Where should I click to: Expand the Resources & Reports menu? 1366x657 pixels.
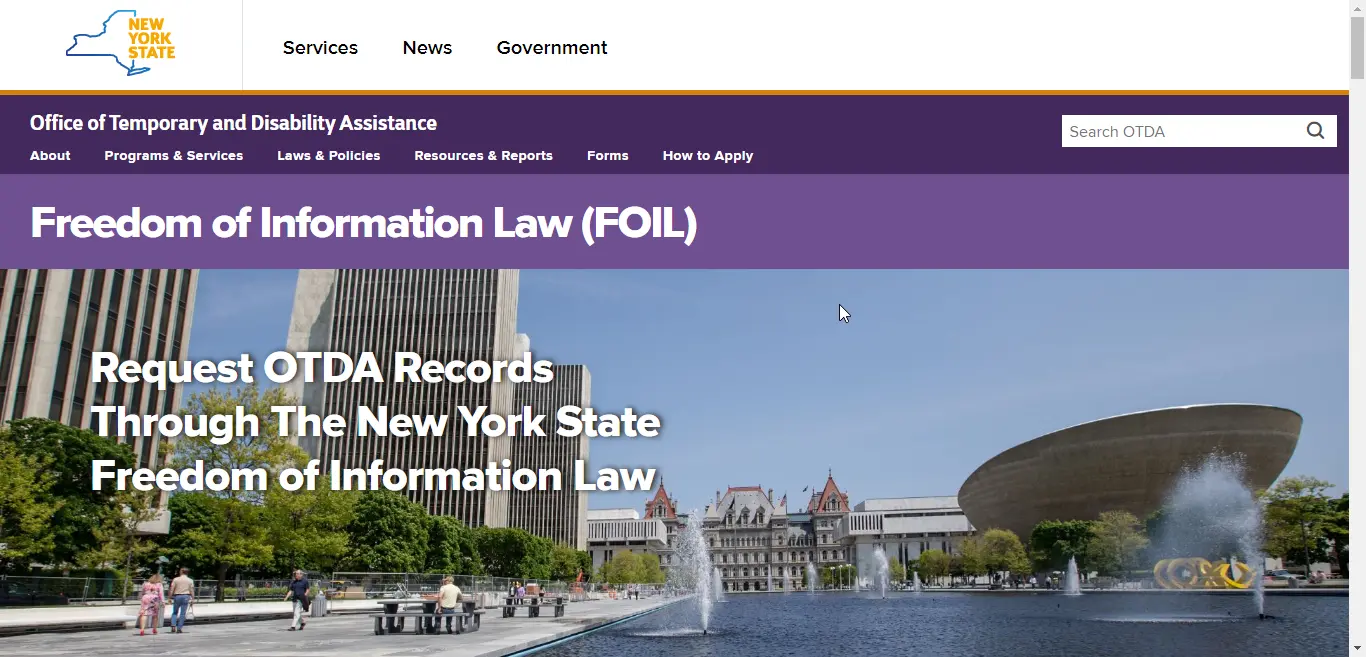click(x=483, y=156)
